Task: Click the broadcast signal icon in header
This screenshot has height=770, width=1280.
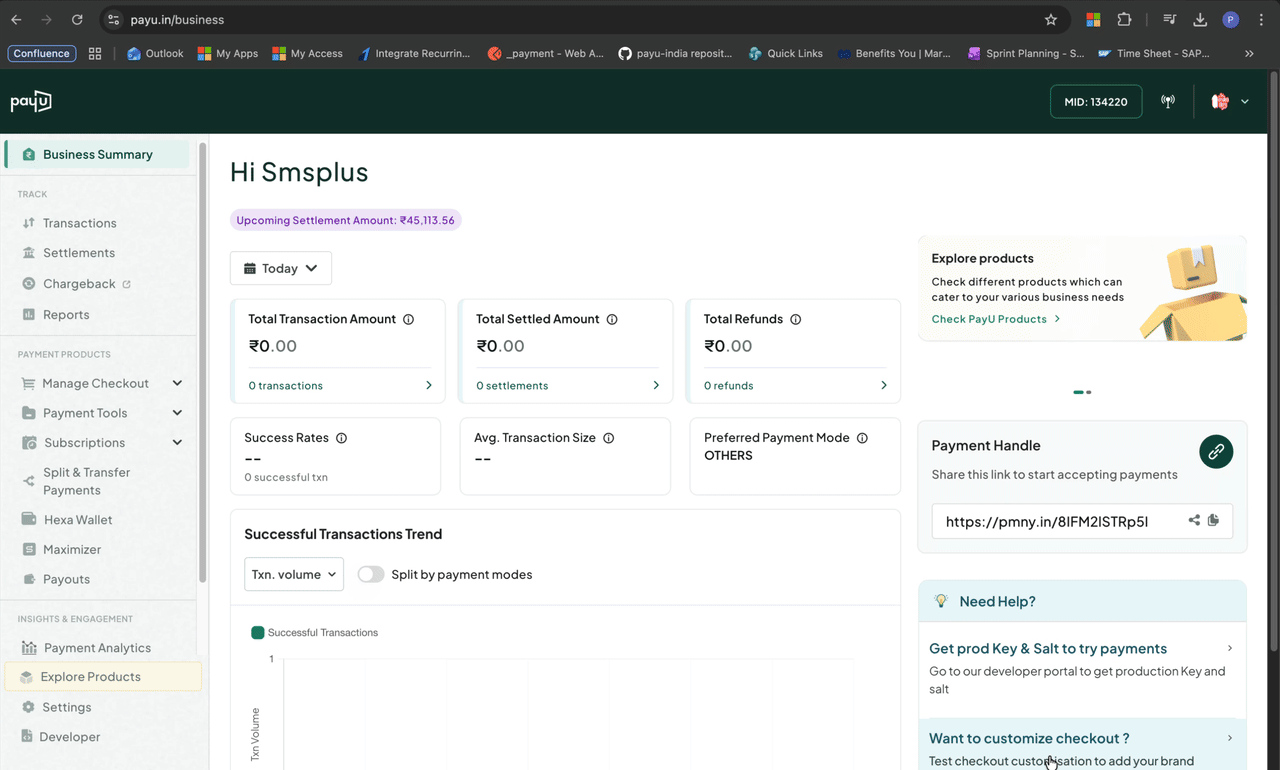Action: pyautogui.click(x=1168, y=102)
